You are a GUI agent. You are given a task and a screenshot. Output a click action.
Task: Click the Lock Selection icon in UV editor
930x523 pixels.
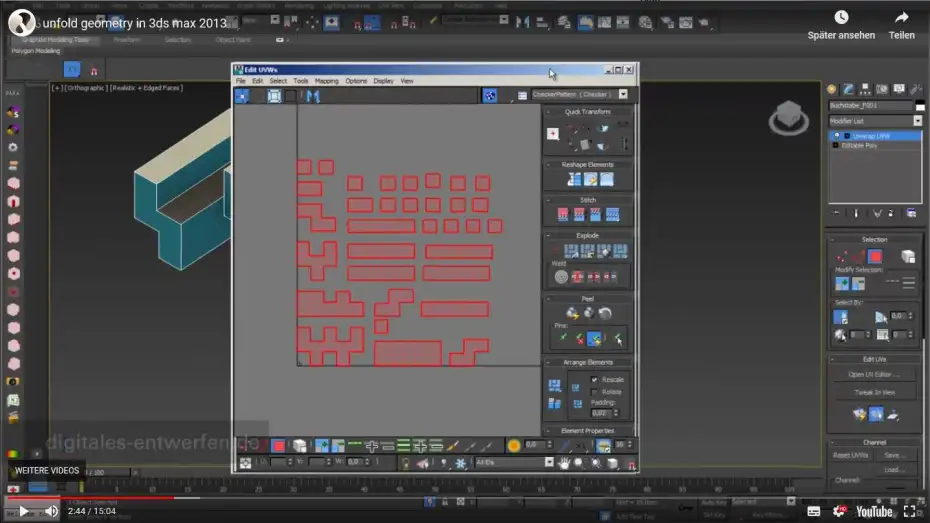tap(406, 463)
